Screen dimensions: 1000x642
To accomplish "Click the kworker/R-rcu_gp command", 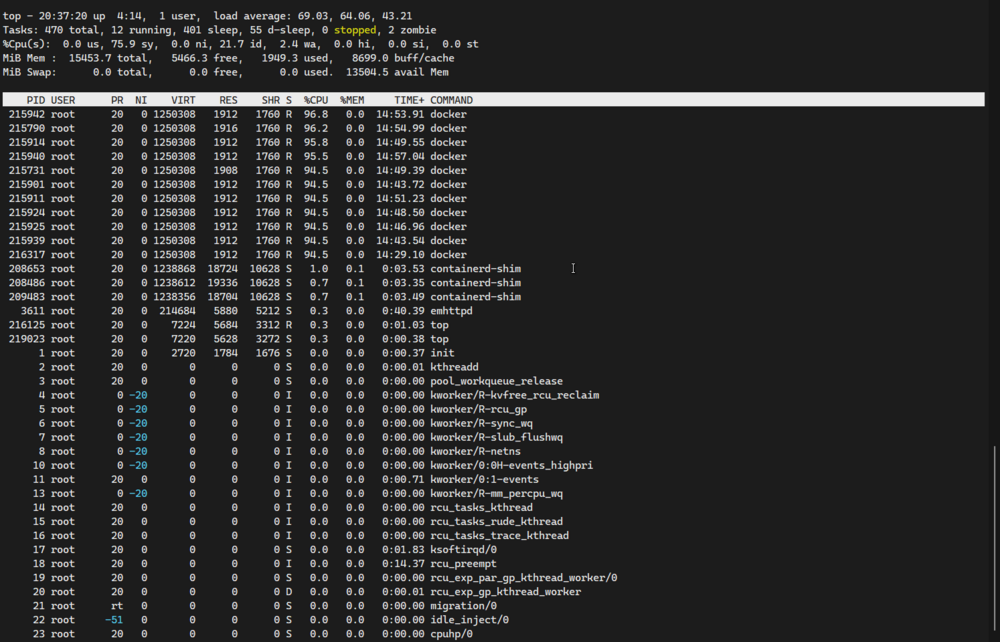I will tap(479, 409).
